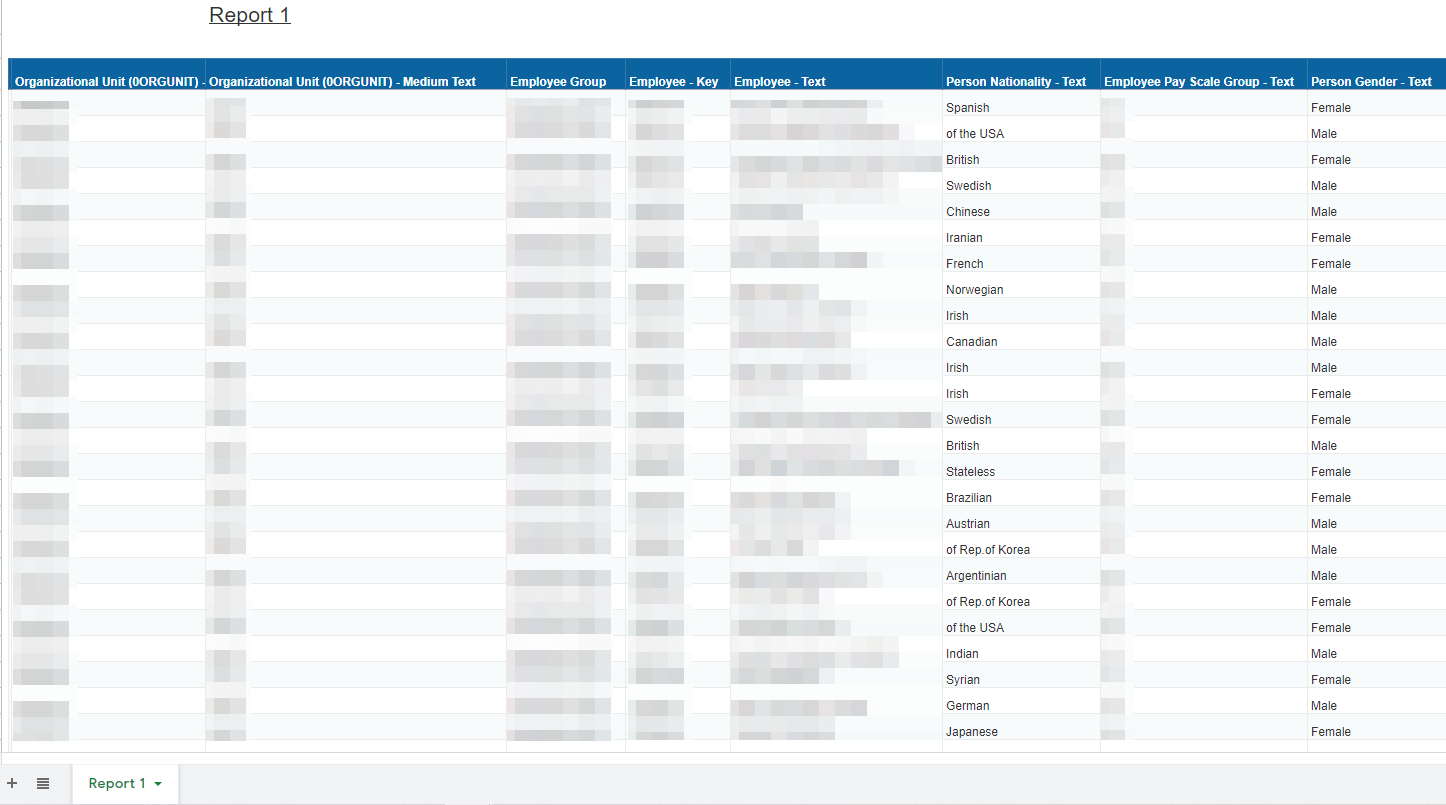This screenshot has height=805, width=1446.
Task: Select the cell containing Spanish
Action: pos(968,108)
